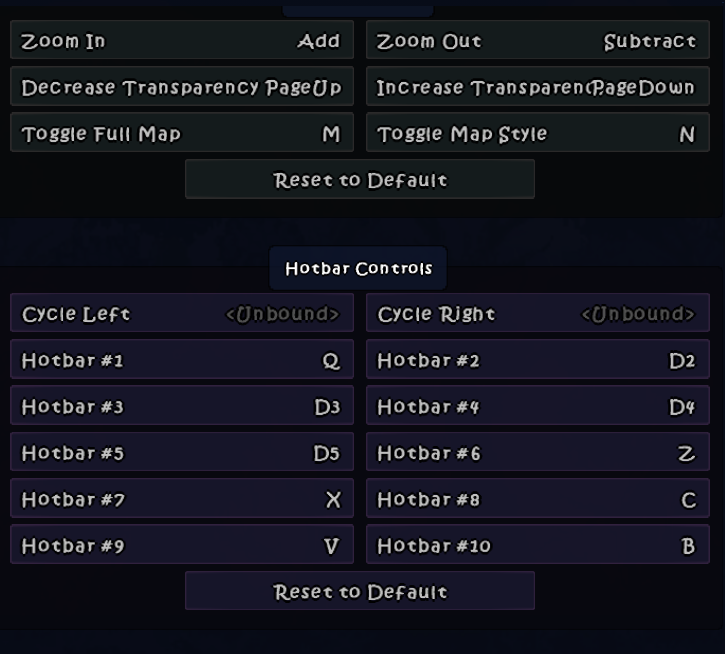Rebind Toggle Full Map key M
Viewport: 725px width, 654px height.
point(182,133)
